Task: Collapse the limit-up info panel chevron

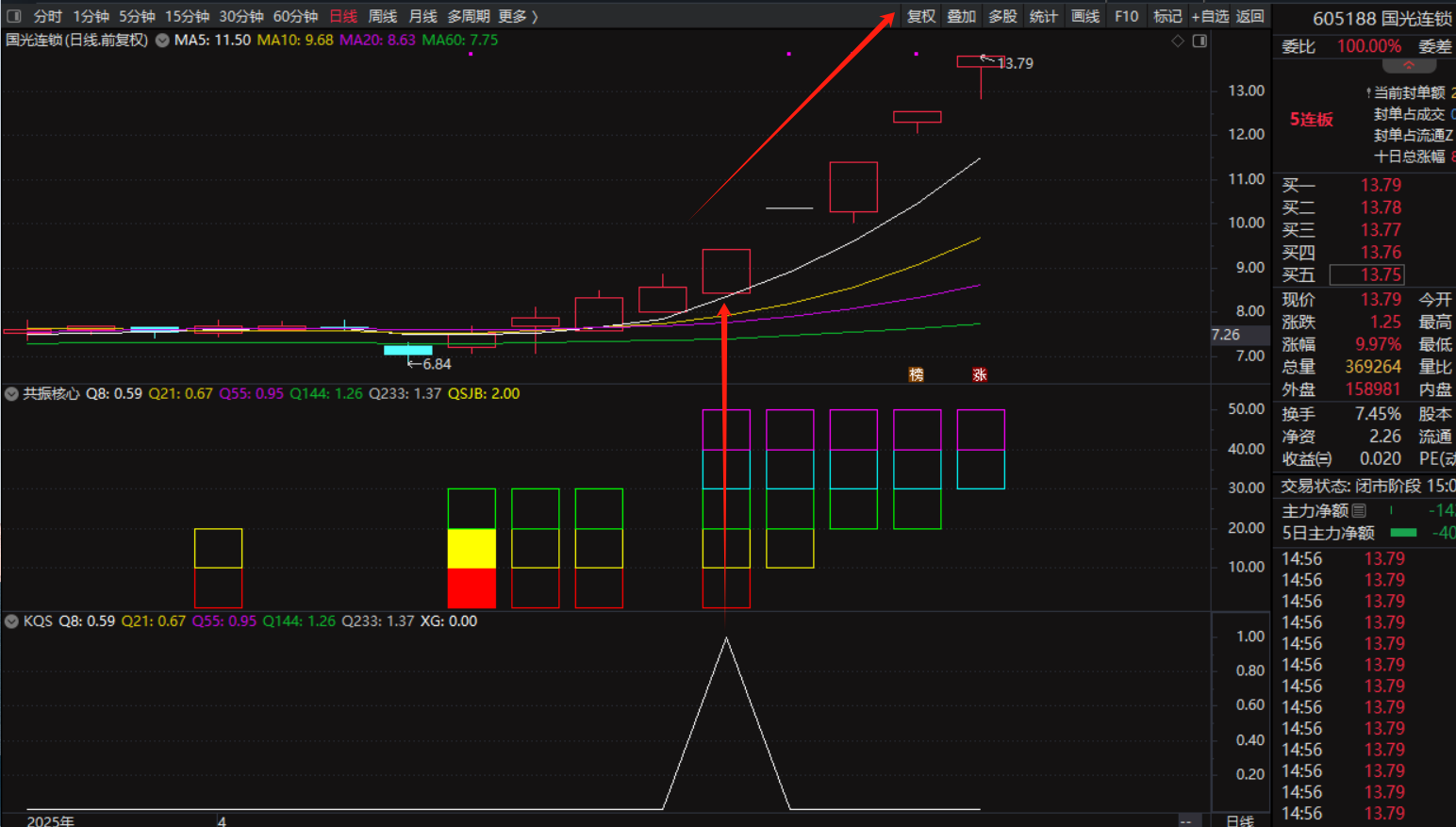Action: pyautogui.click(x=1409, y=66)
